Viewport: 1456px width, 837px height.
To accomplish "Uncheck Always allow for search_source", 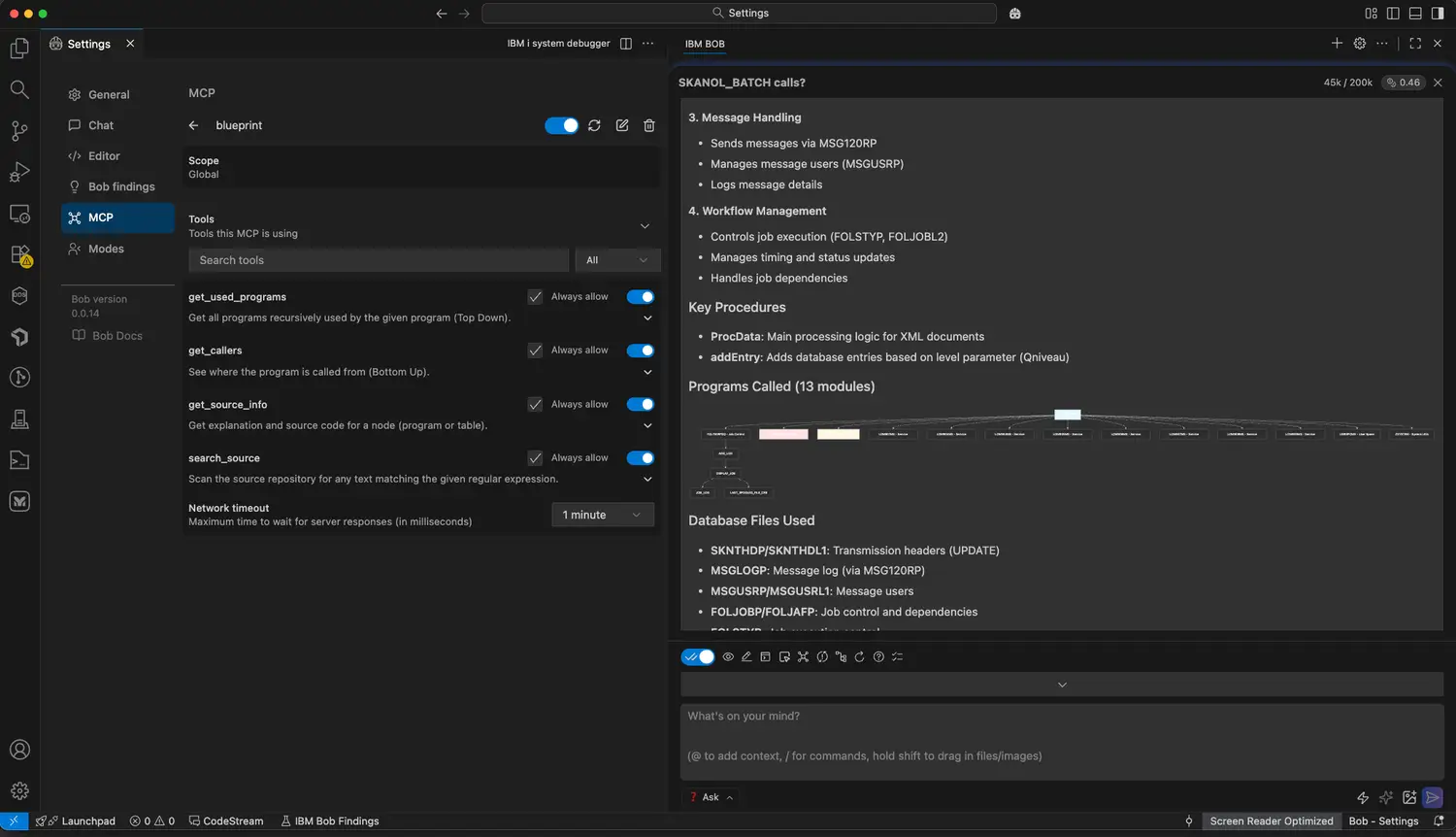I will point(535,458).
